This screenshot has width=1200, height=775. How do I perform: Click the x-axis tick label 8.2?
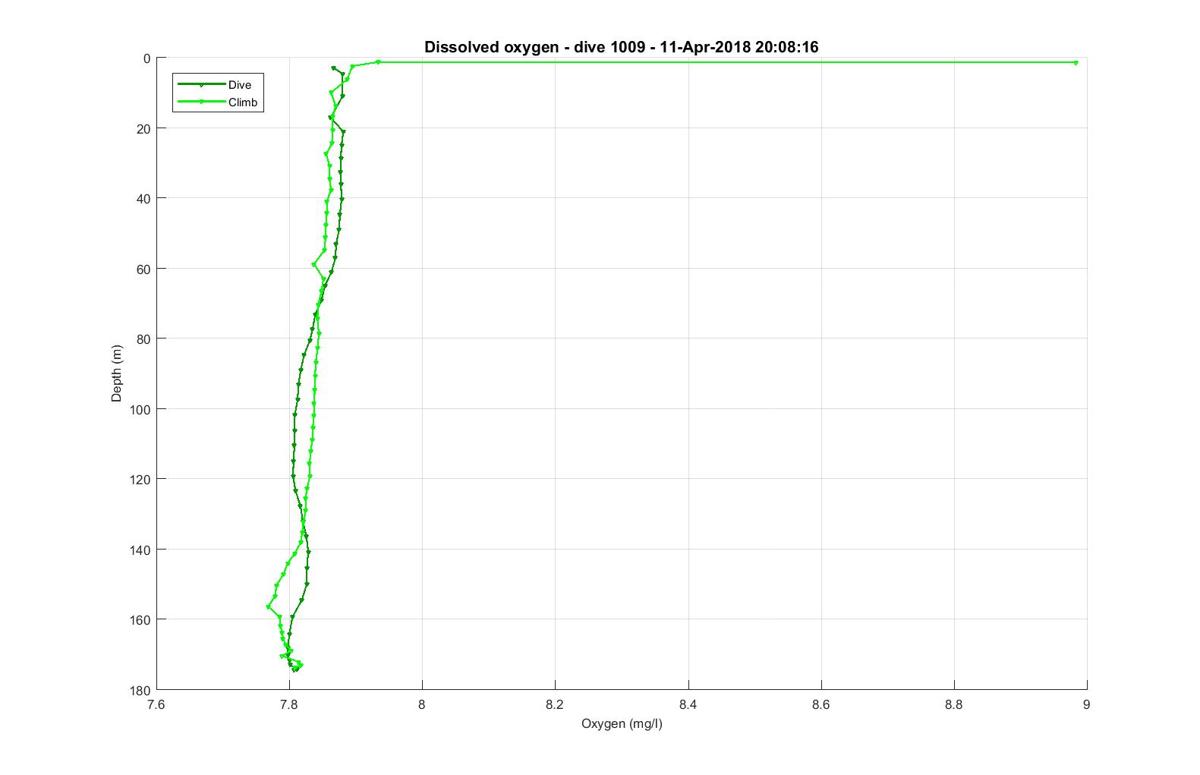coord(555,704)
